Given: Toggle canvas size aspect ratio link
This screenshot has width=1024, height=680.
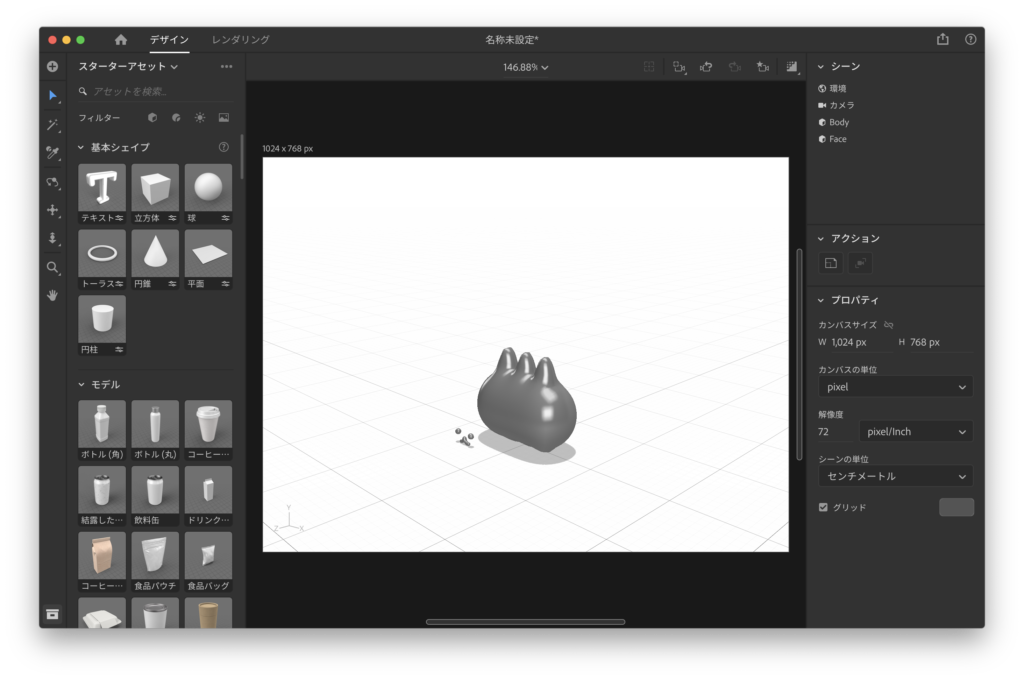Looking at the screenshot, I should tap(888, 325).
